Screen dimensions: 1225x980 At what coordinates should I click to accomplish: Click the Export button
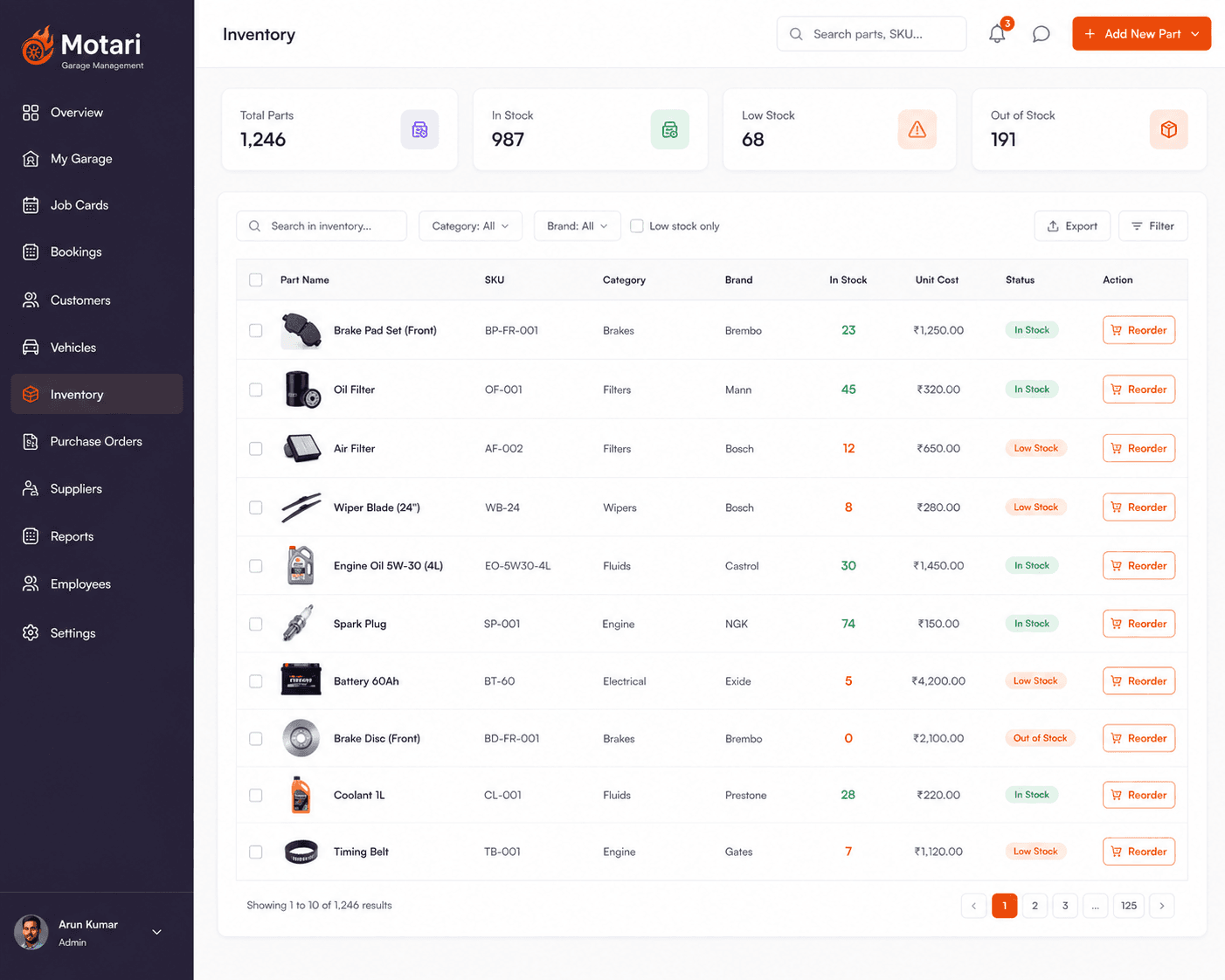(x=1072, y=226)
